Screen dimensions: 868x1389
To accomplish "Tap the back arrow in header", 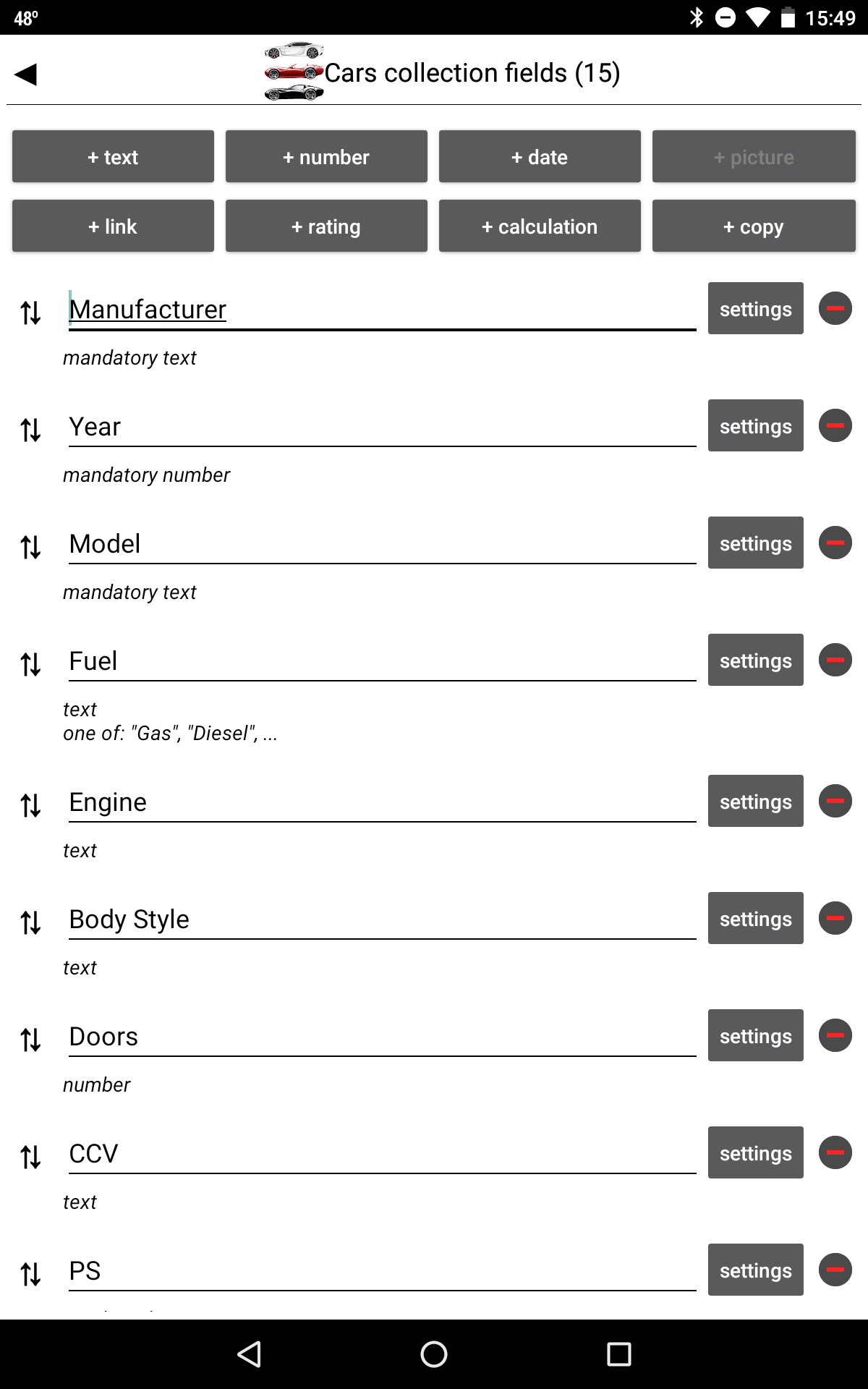I will (25, 74).
